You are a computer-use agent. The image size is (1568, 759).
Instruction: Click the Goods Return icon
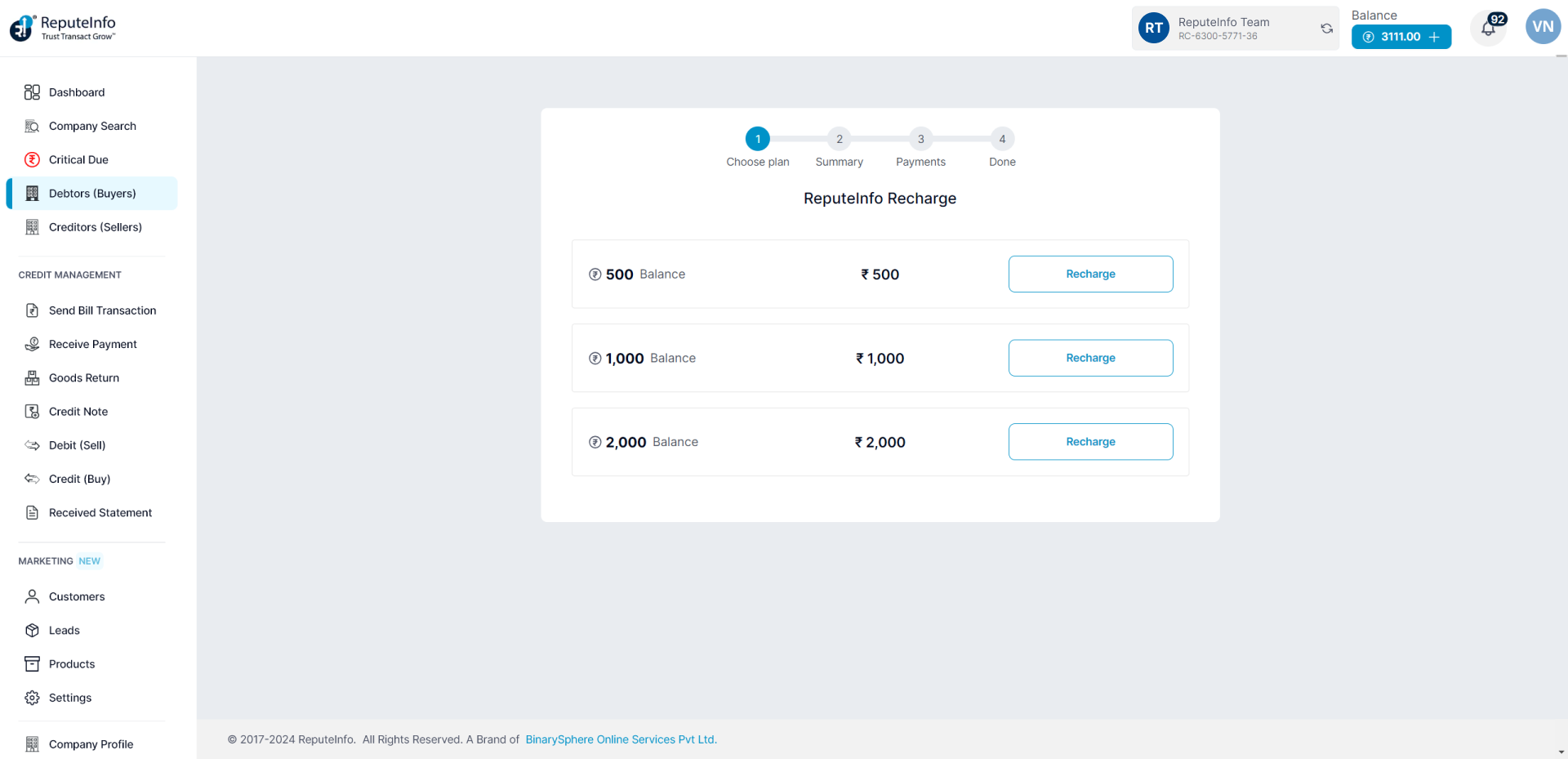point(32,378)
